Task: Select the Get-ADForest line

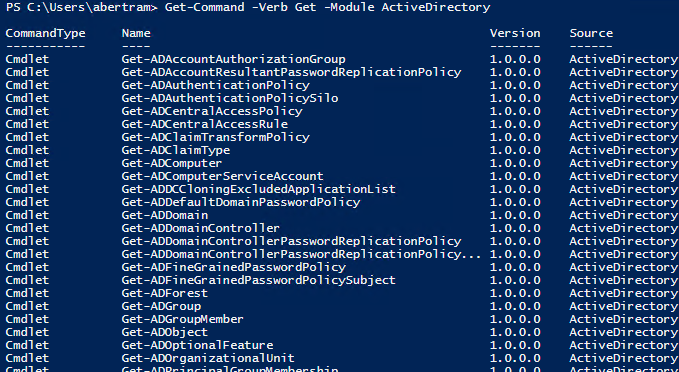Action: click(x=165, y=293)
